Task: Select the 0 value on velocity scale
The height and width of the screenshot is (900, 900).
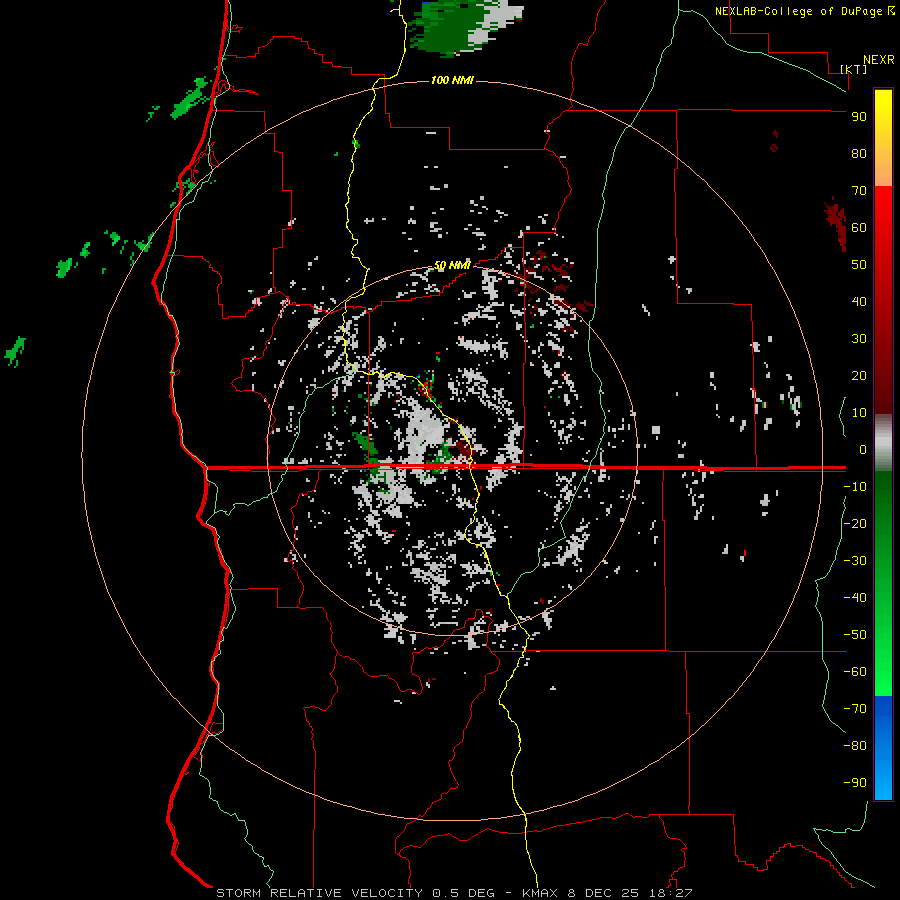Action: coord(863,450)
